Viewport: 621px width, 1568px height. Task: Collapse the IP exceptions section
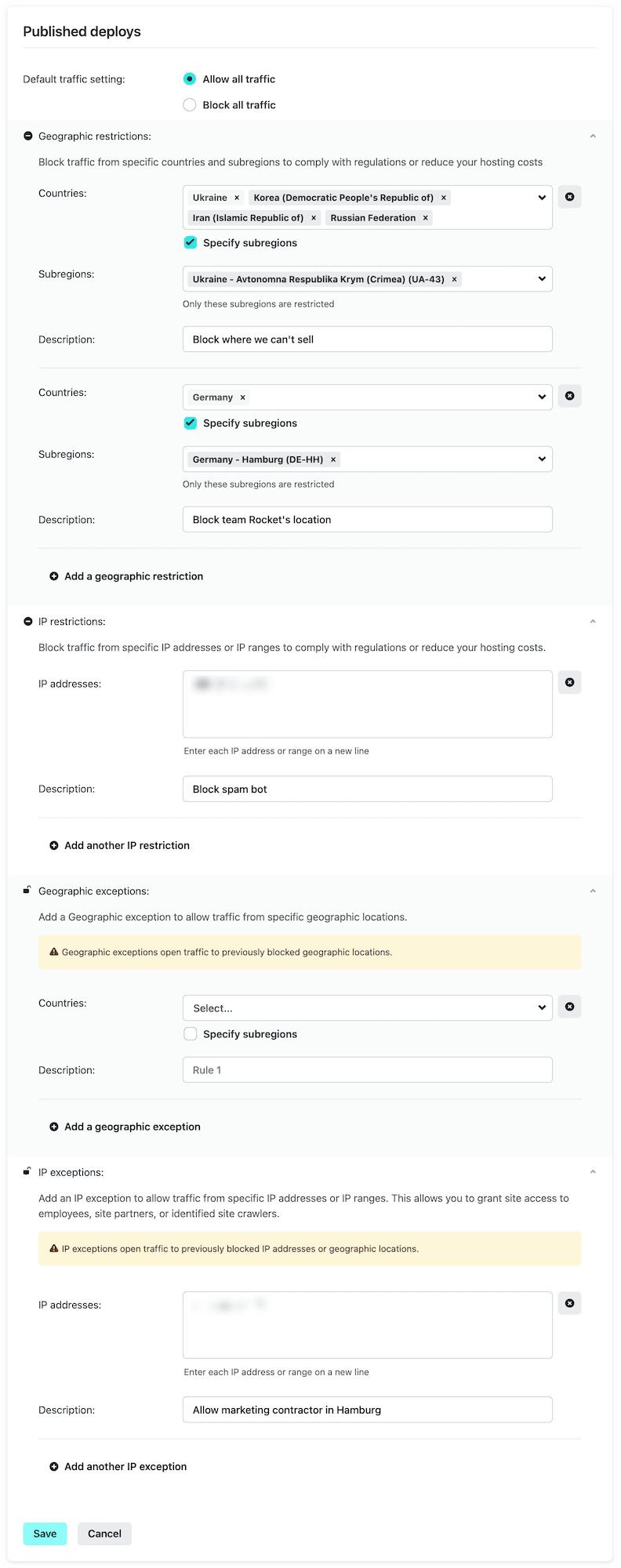click(593, 1173)
